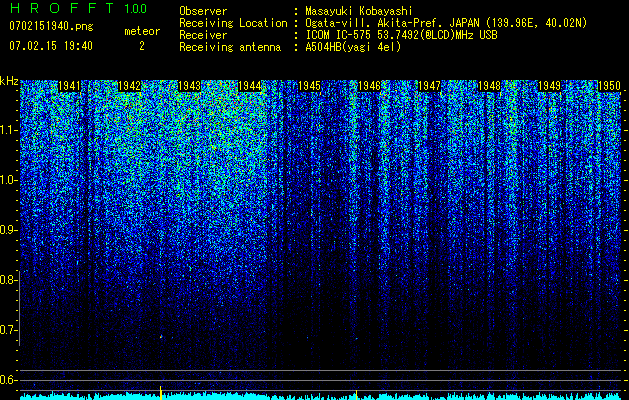Click the 1945 time marker

click(x=310, y=86)
